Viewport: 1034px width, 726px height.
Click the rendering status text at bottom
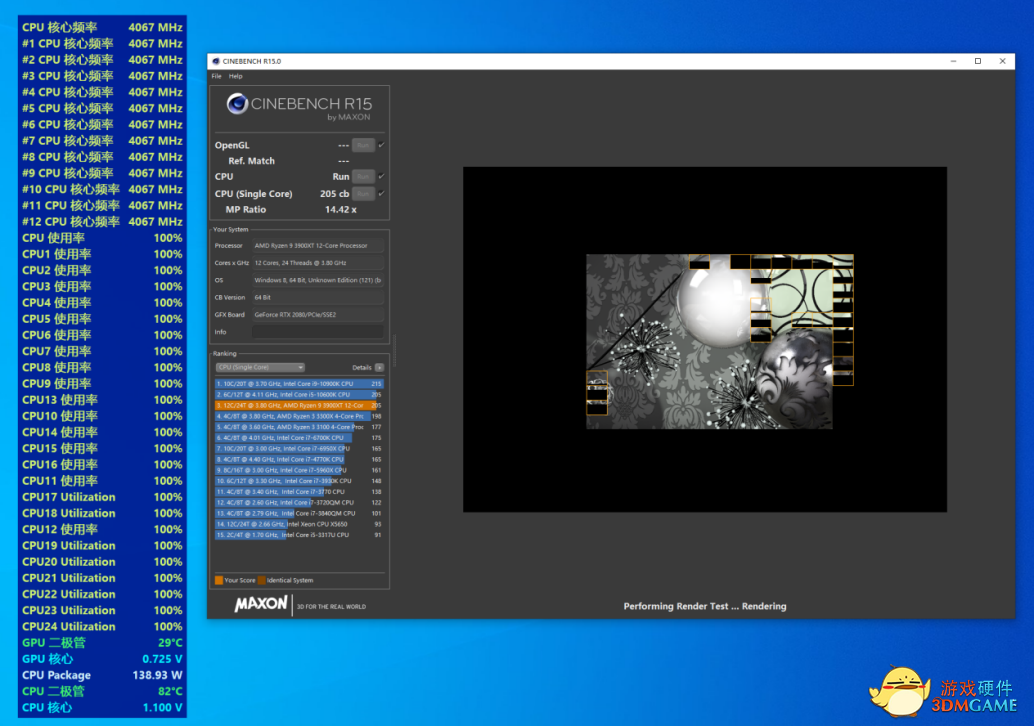coord(704,607)
